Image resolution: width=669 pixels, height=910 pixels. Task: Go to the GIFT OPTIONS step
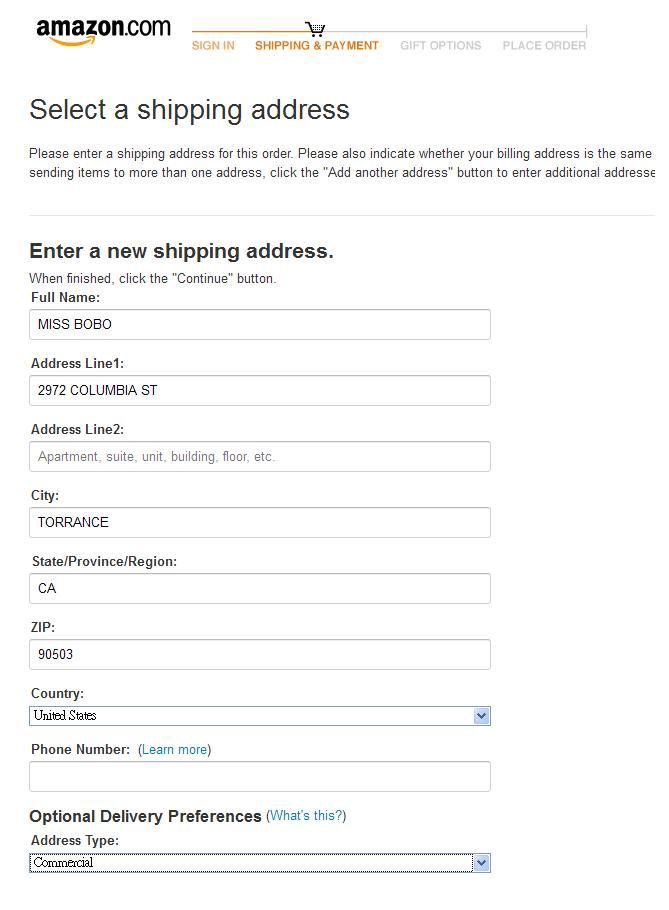tap(440, 45)
